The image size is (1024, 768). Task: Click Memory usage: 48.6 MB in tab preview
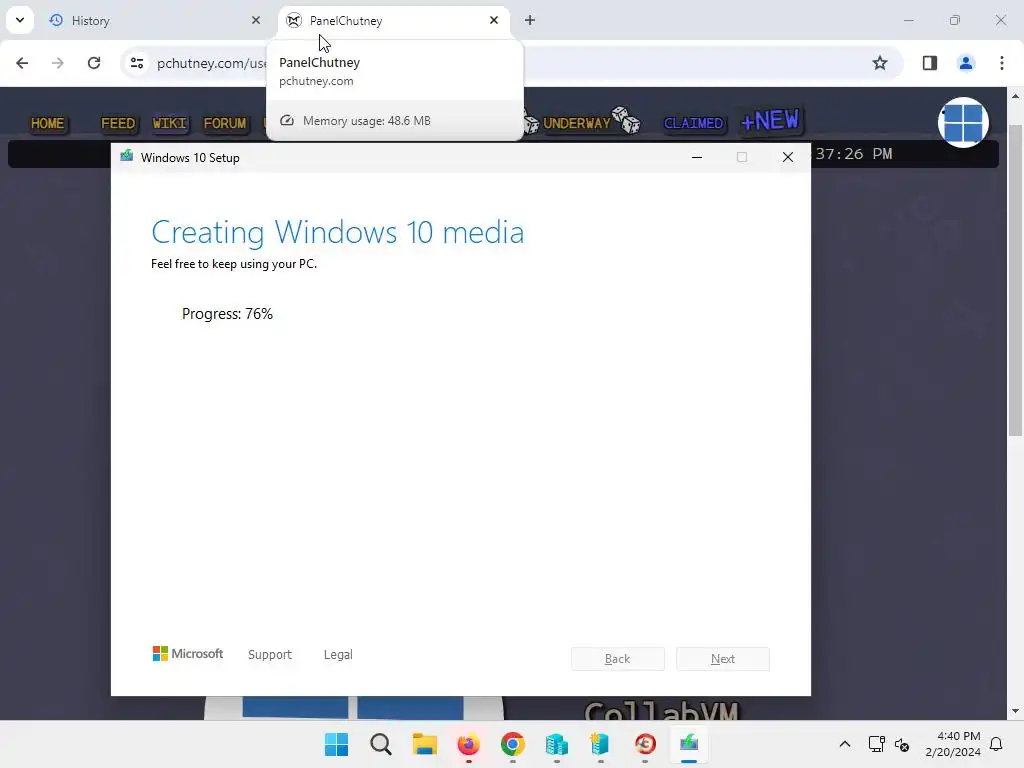(x=366, y=121)
